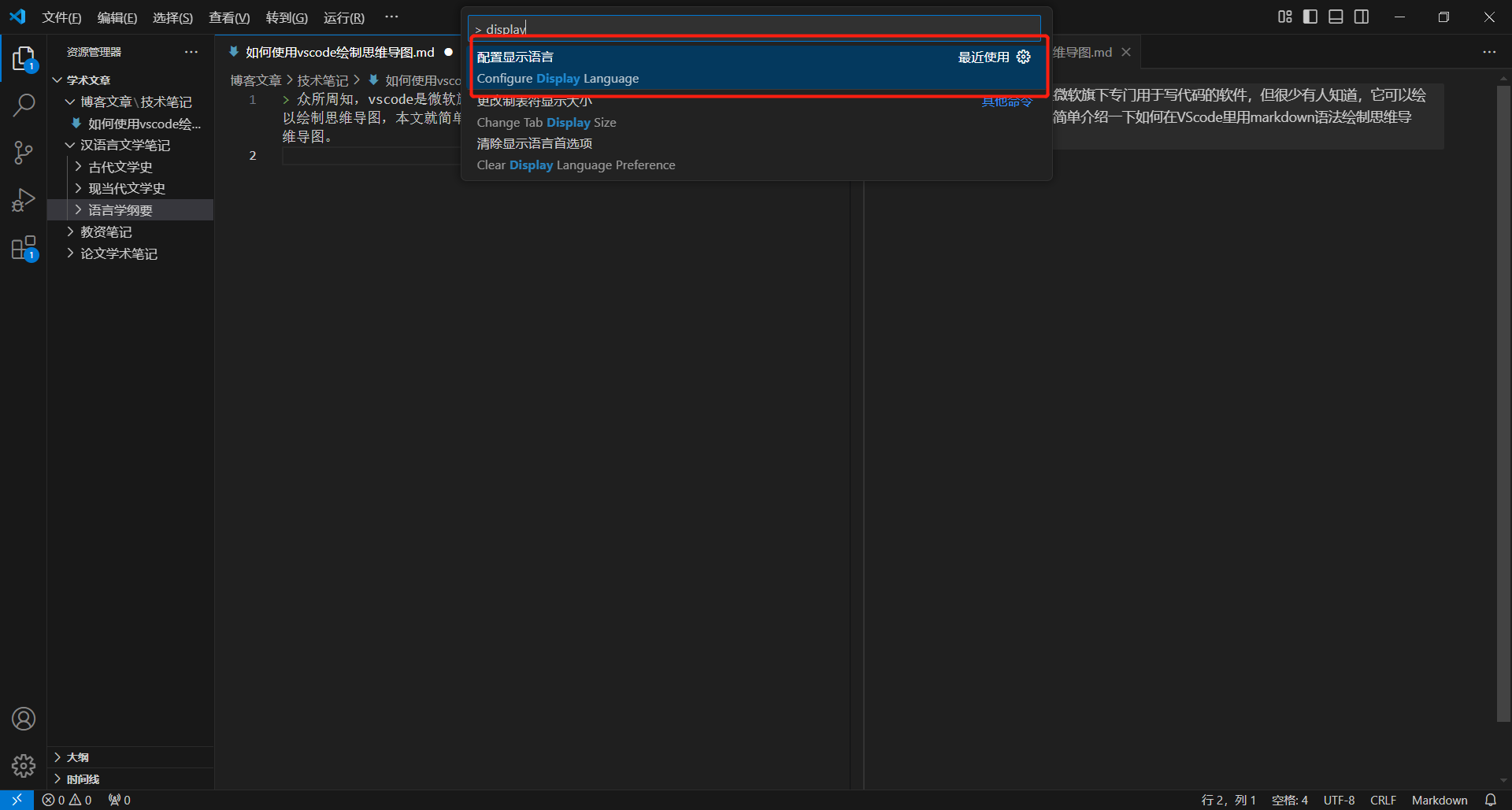Open the Search view in activity bar
Viewport: 1512px width, 810px height.
24,105
